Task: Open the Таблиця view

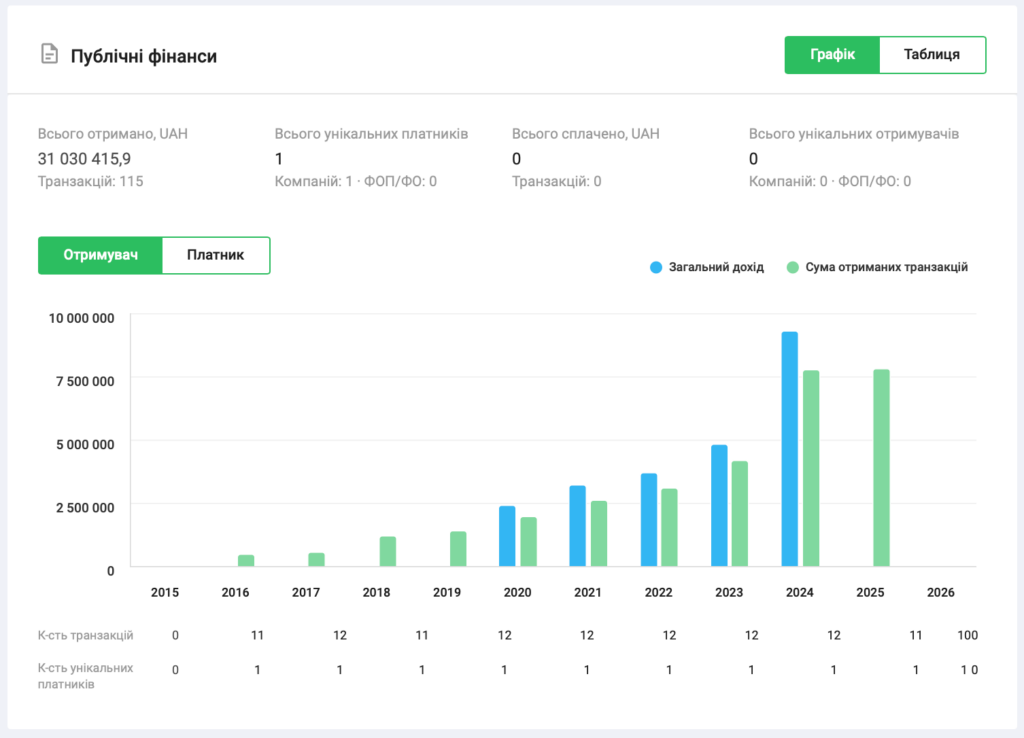Action: pos(932,55)
